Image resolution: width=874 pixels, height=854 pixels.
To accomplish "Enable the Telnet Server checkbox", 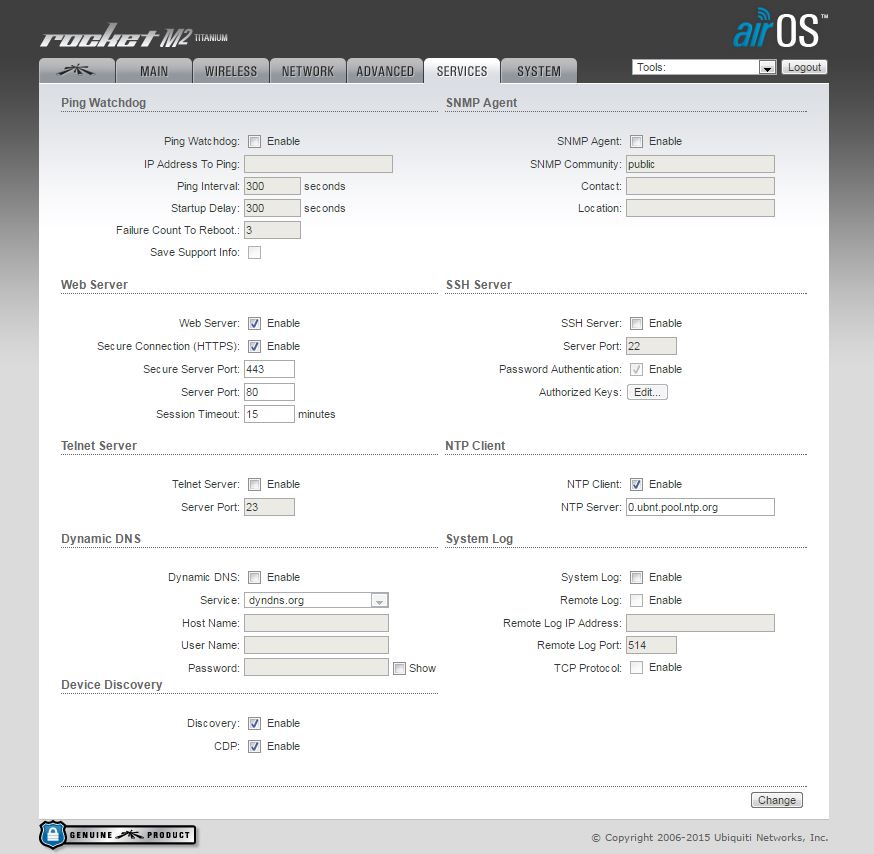I will [254, 484].
